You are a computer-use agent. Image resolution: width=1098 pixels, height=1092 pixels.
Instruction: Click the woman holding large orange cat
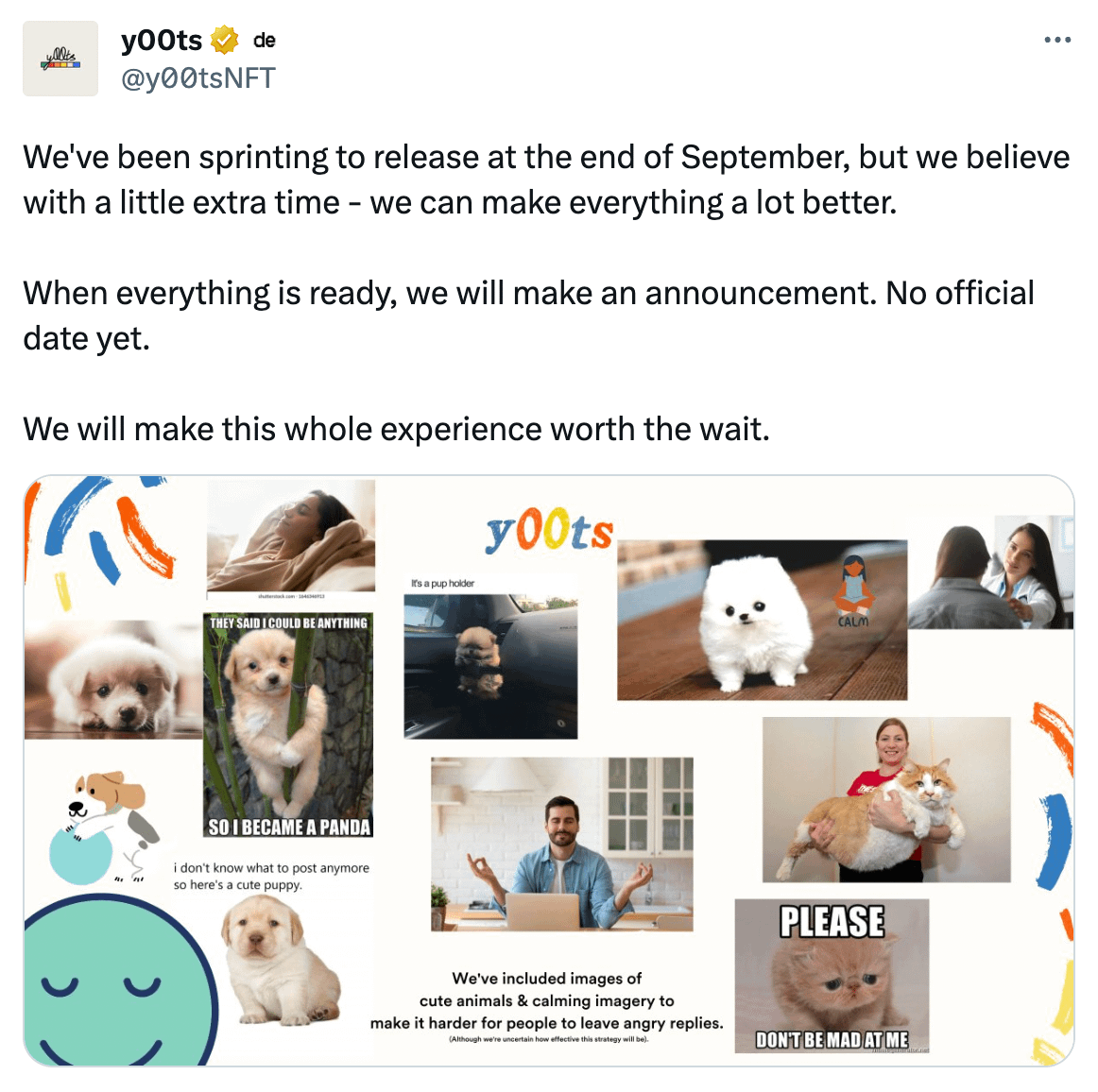pos(886,799)
